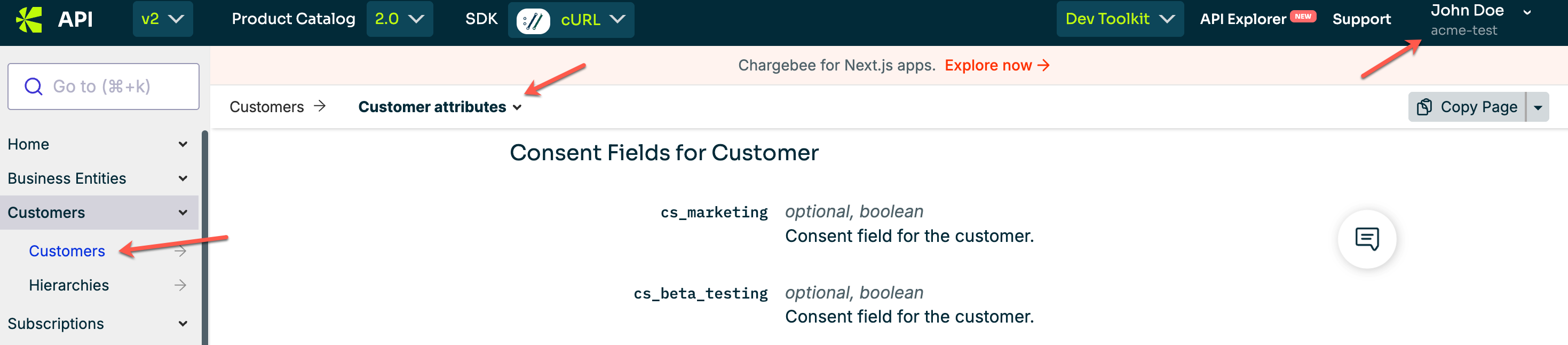Open the Product Catalog 2.0 dropdown
The width and height of the screenshot is (1568, 345).
click(x=399, y=20)
